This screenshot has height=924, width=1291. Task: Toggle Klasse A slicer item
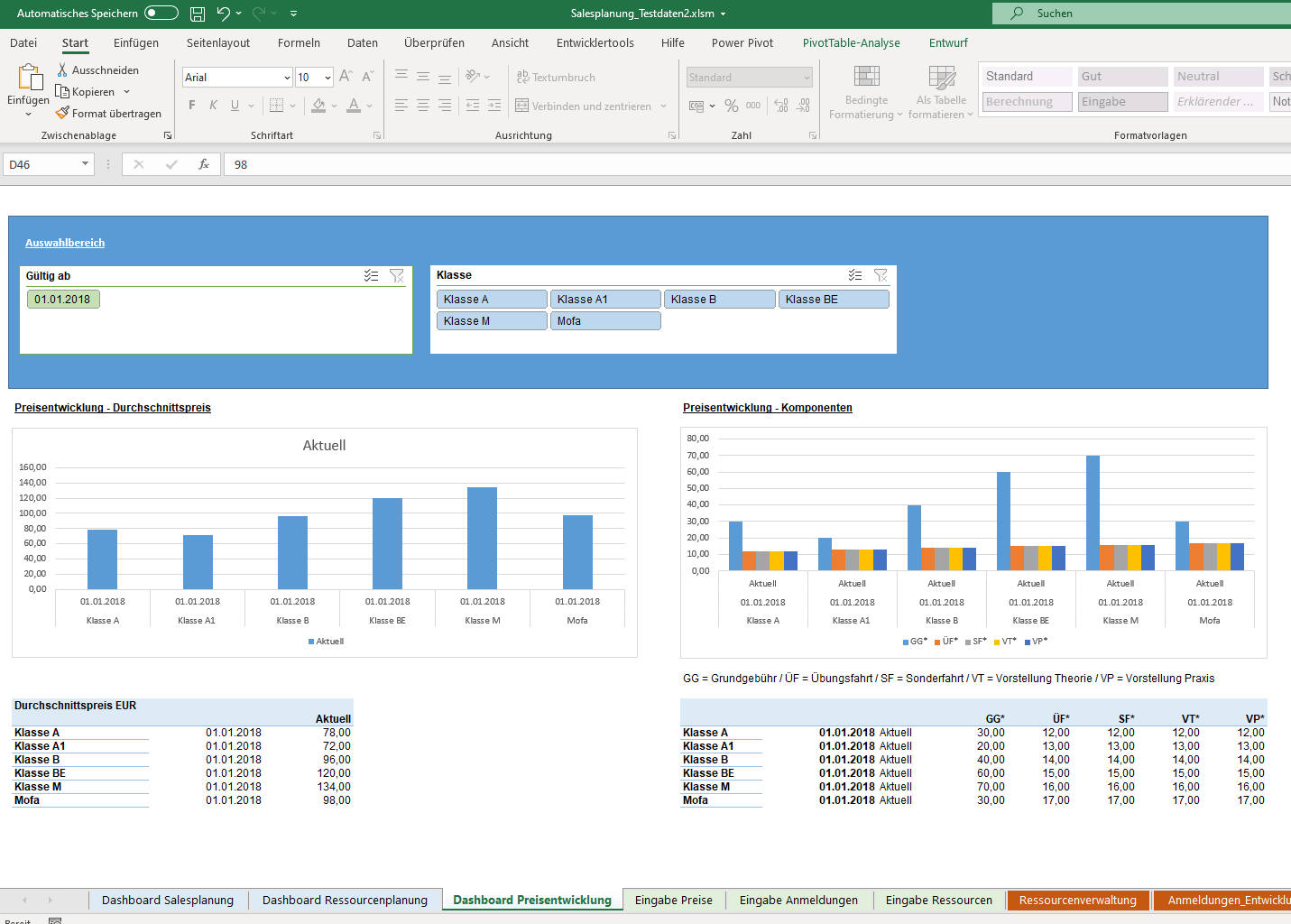coord(492,300)
